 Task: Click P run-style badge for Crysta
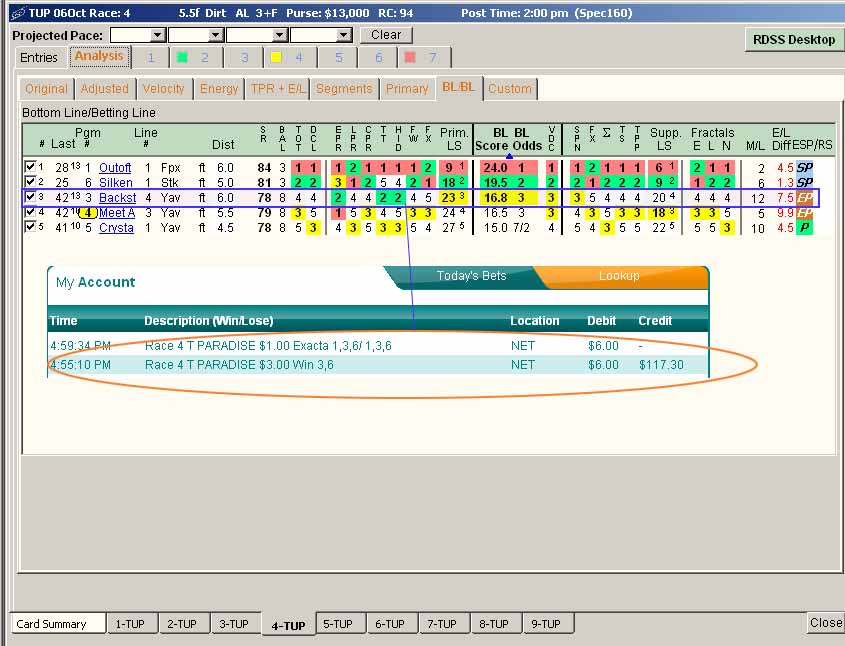point(805,228)
